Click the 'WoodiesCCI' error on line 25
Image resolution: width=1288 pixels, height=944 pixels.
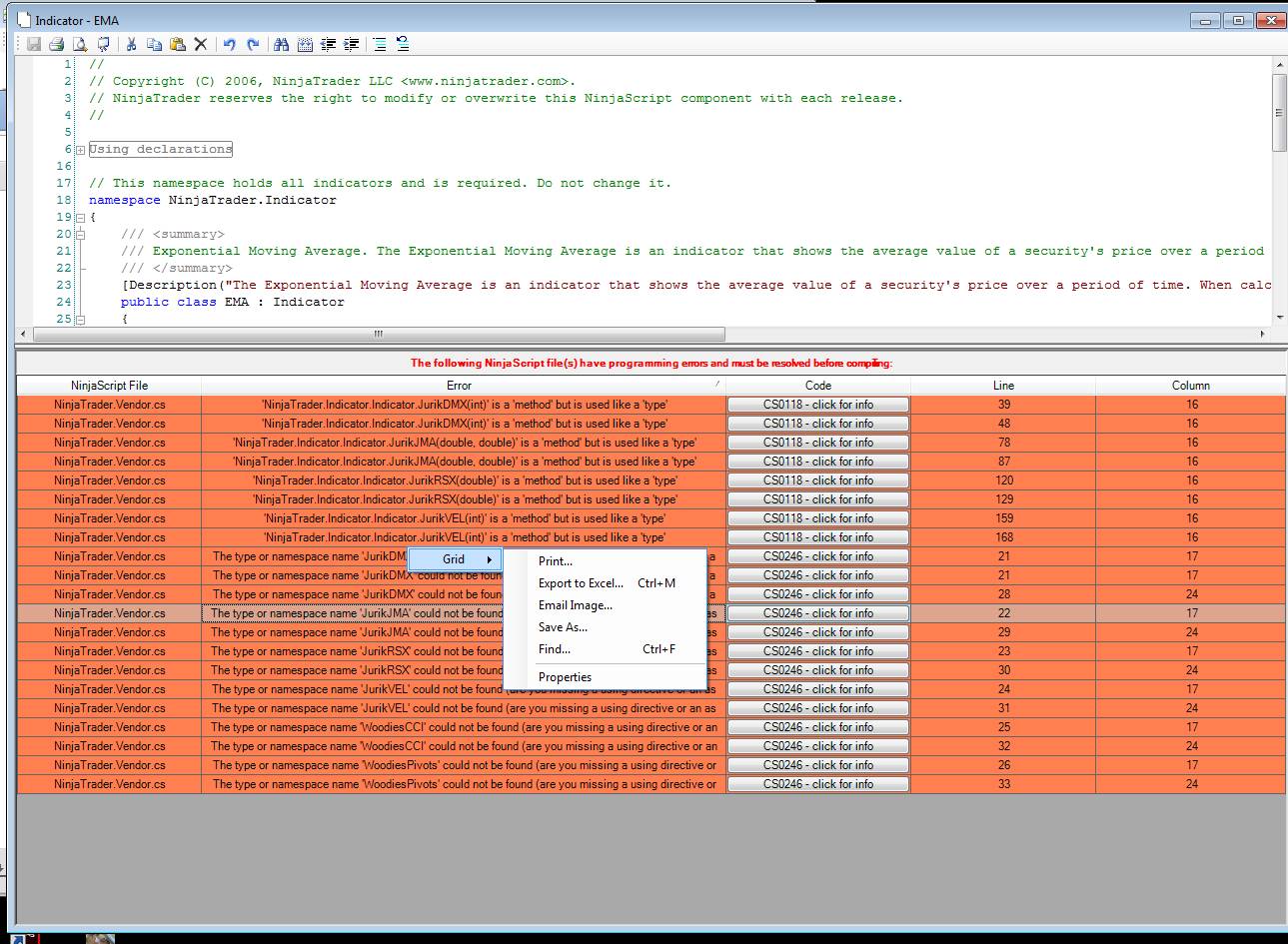click(x=464, y=727)
